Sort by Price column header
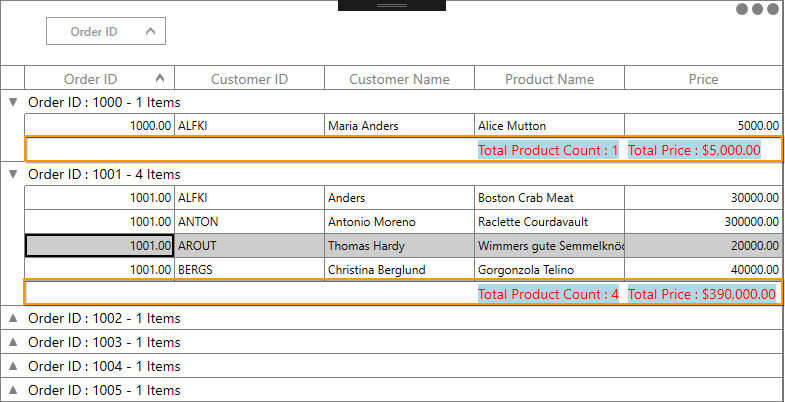The width and height of the screenshot is (785, 402). (x=703, y=79)
